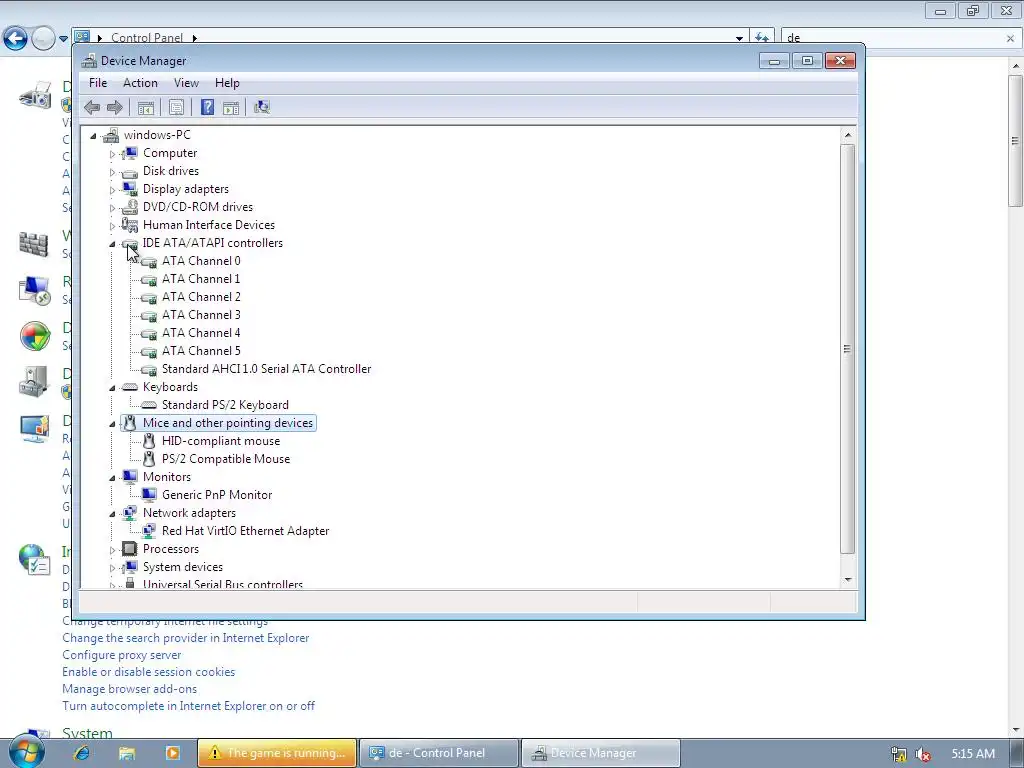This screenshot has width=1024, height=768.
Task: Click the windows-PC root computer icon
Action: coord(111,135)
